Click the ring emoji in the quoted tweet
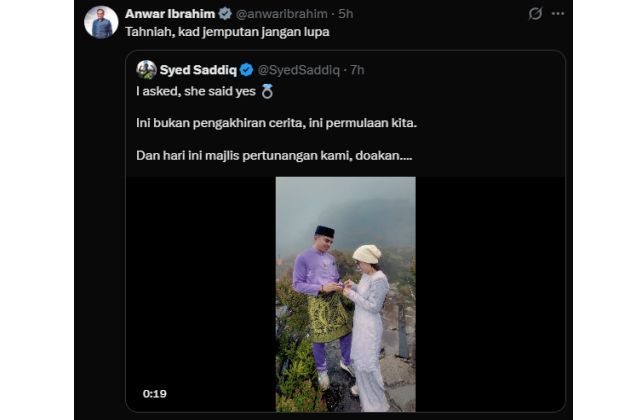 click(266, 91)
